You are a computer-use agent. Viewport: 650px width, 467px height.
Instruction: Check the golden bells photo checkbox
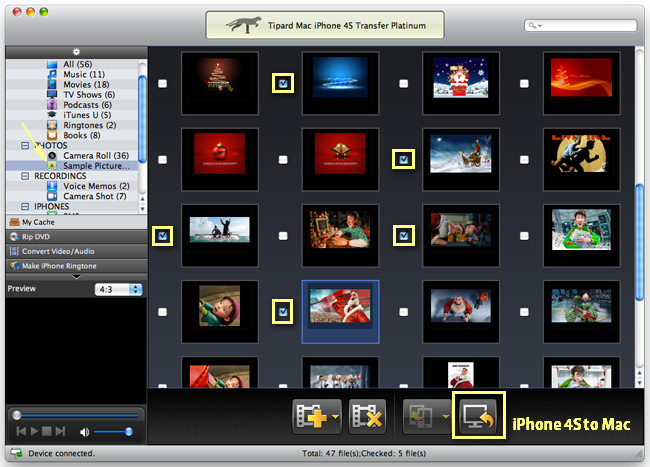tap(283, 160)
